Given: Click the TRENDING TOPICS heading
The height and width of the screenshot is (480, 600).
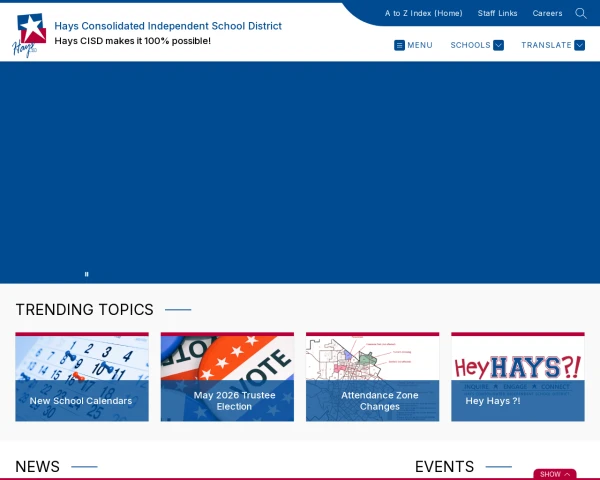Looking at the screenshot, I should pyautogui.click(x=85, y=309).
